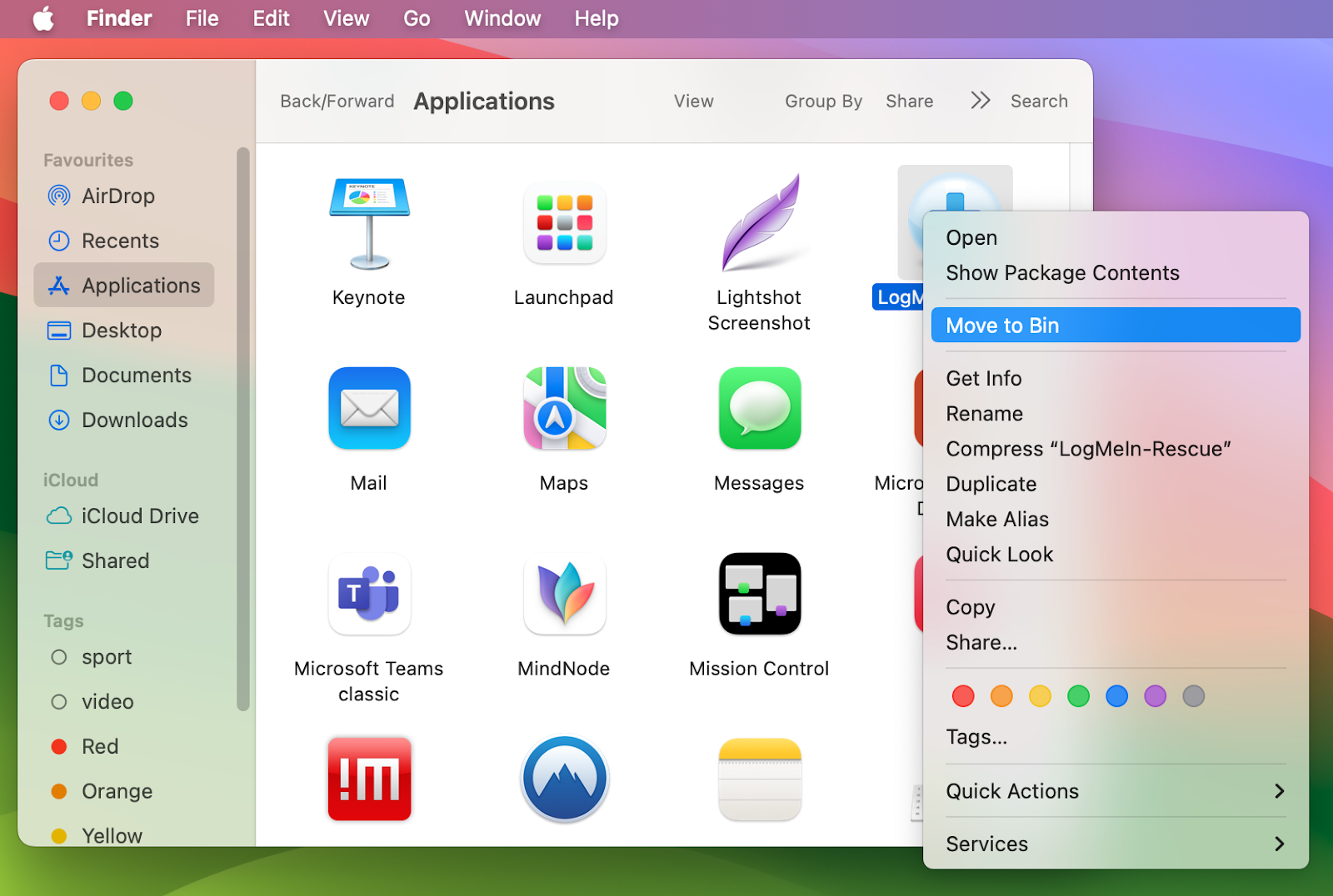Select the Orange tag in sidebar
This screenshot has width=1333, height=896.
coord(124,791)
